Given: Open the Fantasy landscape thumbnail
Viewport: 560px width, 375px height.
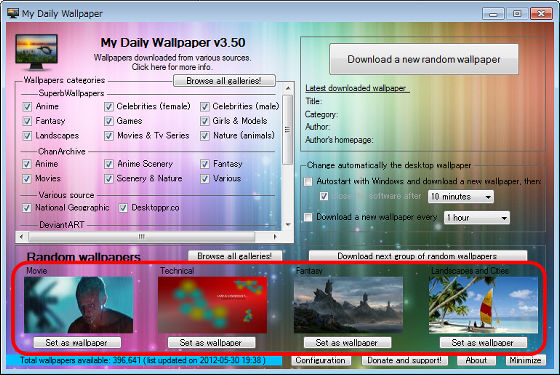Looking at the screenshot, I should coord(348,305).
